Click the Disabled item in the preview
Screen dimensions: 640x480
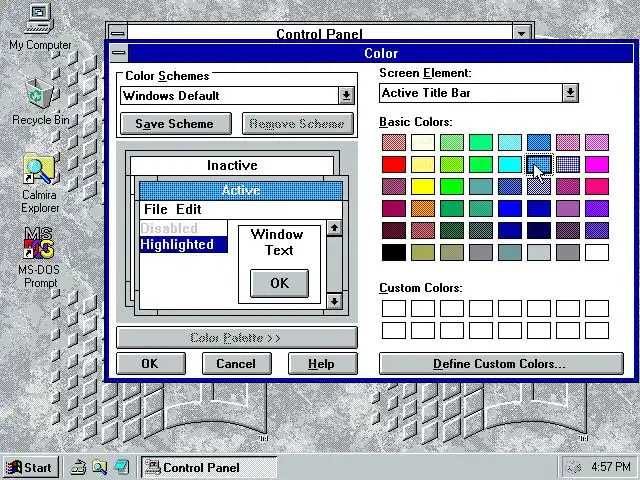pos(183,228)
